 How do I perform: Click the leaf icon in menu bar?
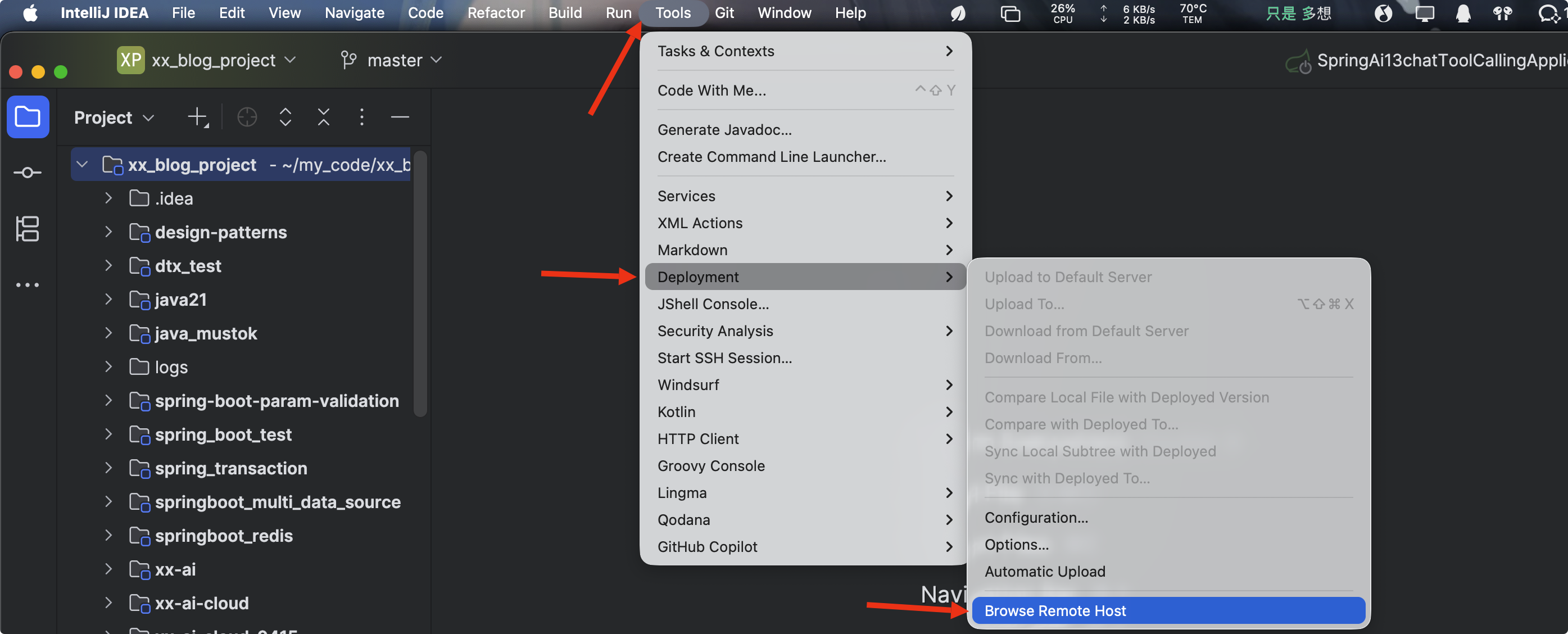pos(958,13)
